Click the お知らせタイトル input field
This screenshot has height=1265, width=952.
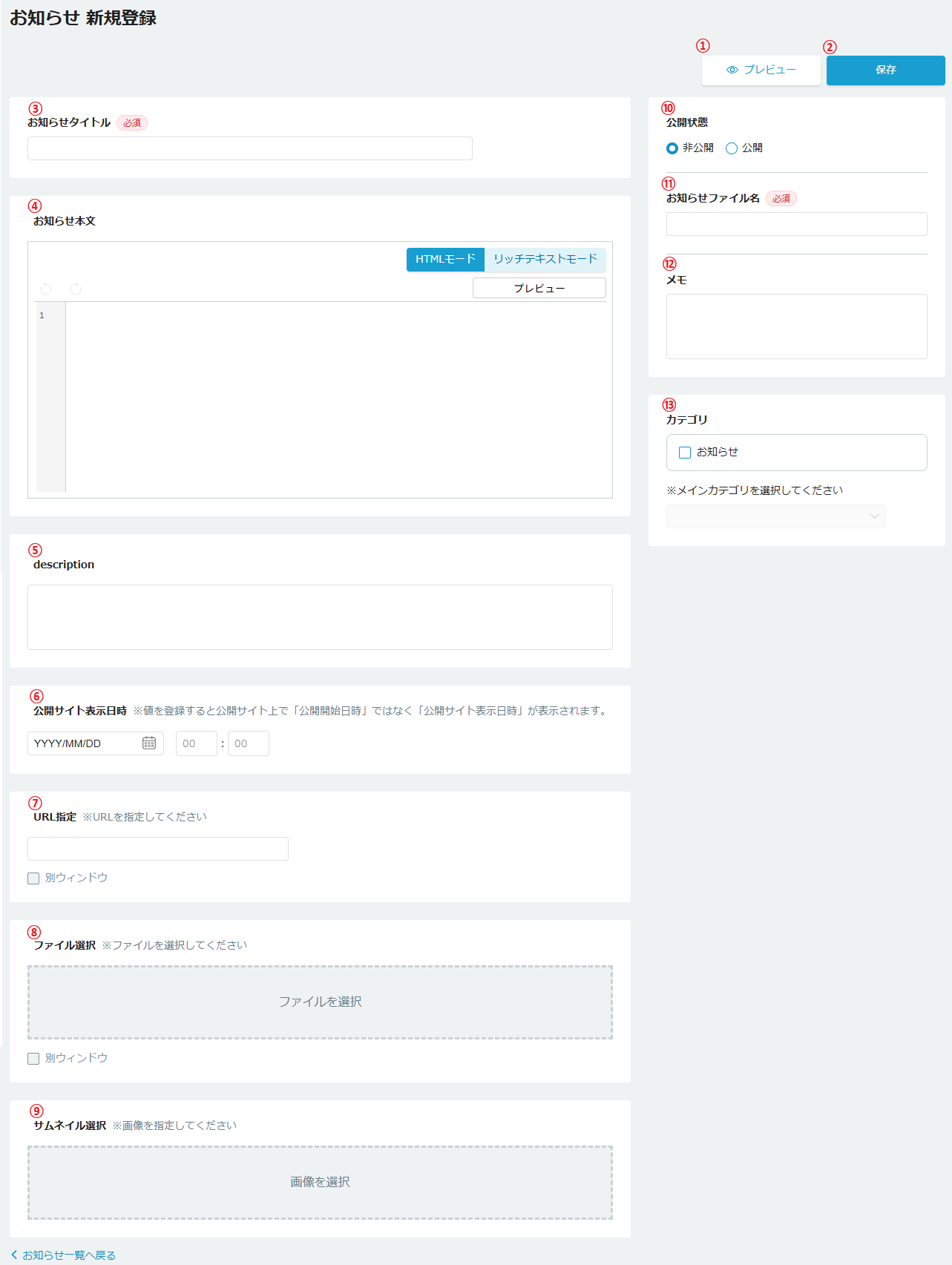249,148
